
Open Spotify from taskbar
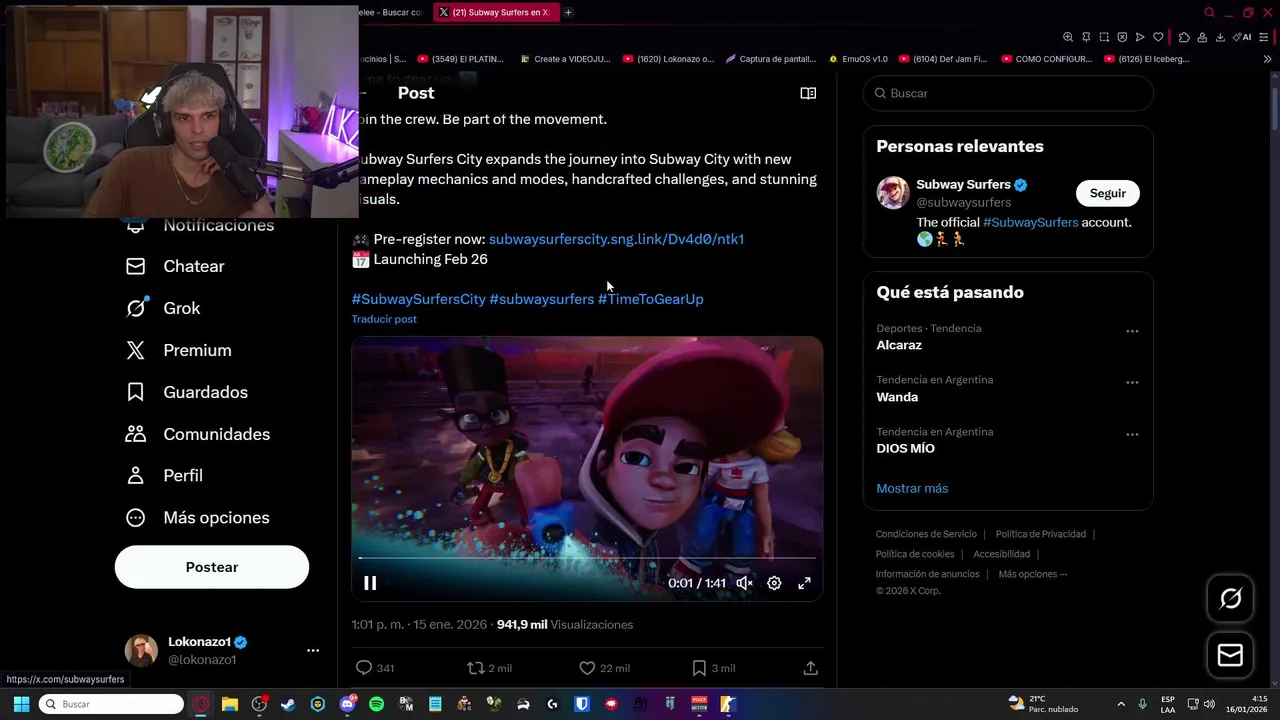coord(376,704)
